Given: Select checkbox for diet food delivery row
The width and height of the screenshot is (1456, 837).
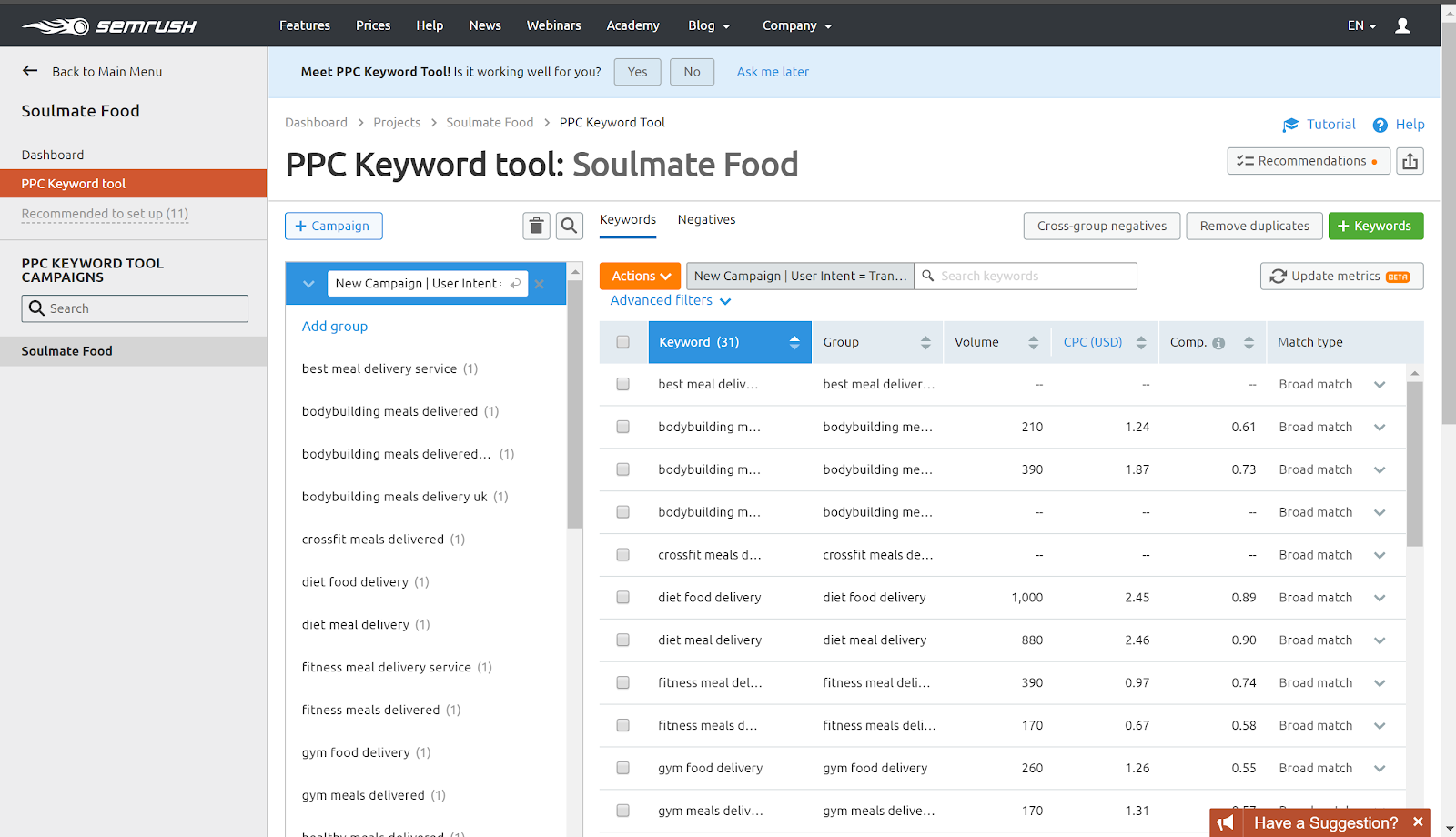Looking at the screenshot, I should pos(623,598).
